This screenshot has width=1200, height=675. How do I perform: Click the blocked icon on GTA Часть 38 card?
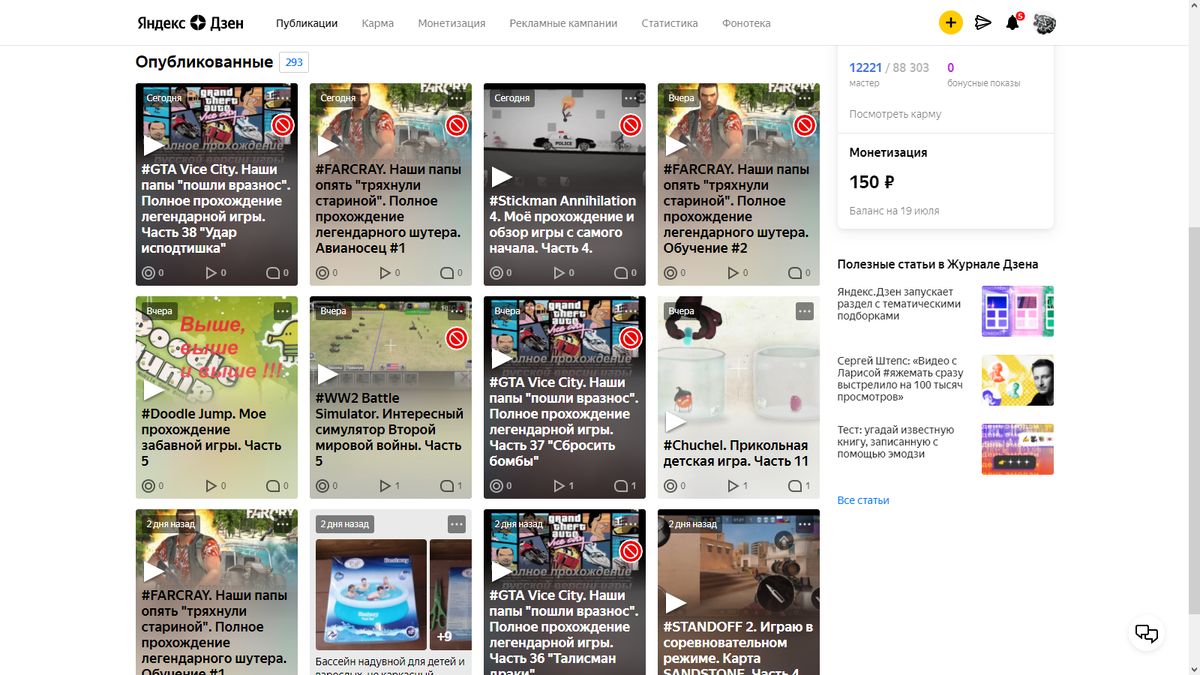[x=283, y=125]
